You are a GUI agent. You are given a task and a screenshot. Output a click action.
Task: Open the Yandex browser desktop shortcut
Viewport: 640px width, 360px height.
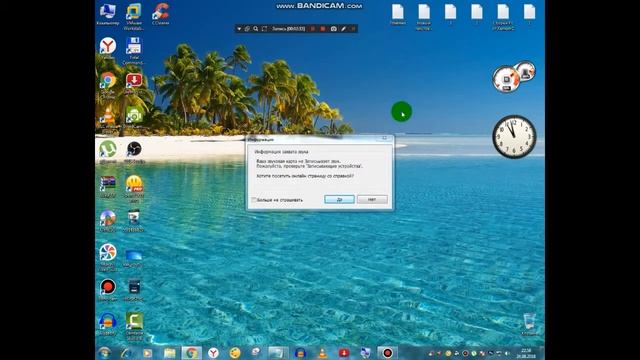(x=108, y=48)
